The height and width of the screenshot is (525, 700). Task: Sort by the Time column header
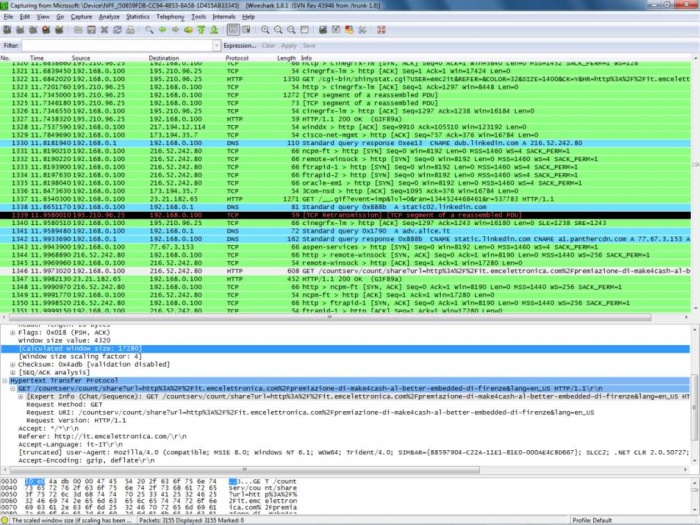pos(37,58)
